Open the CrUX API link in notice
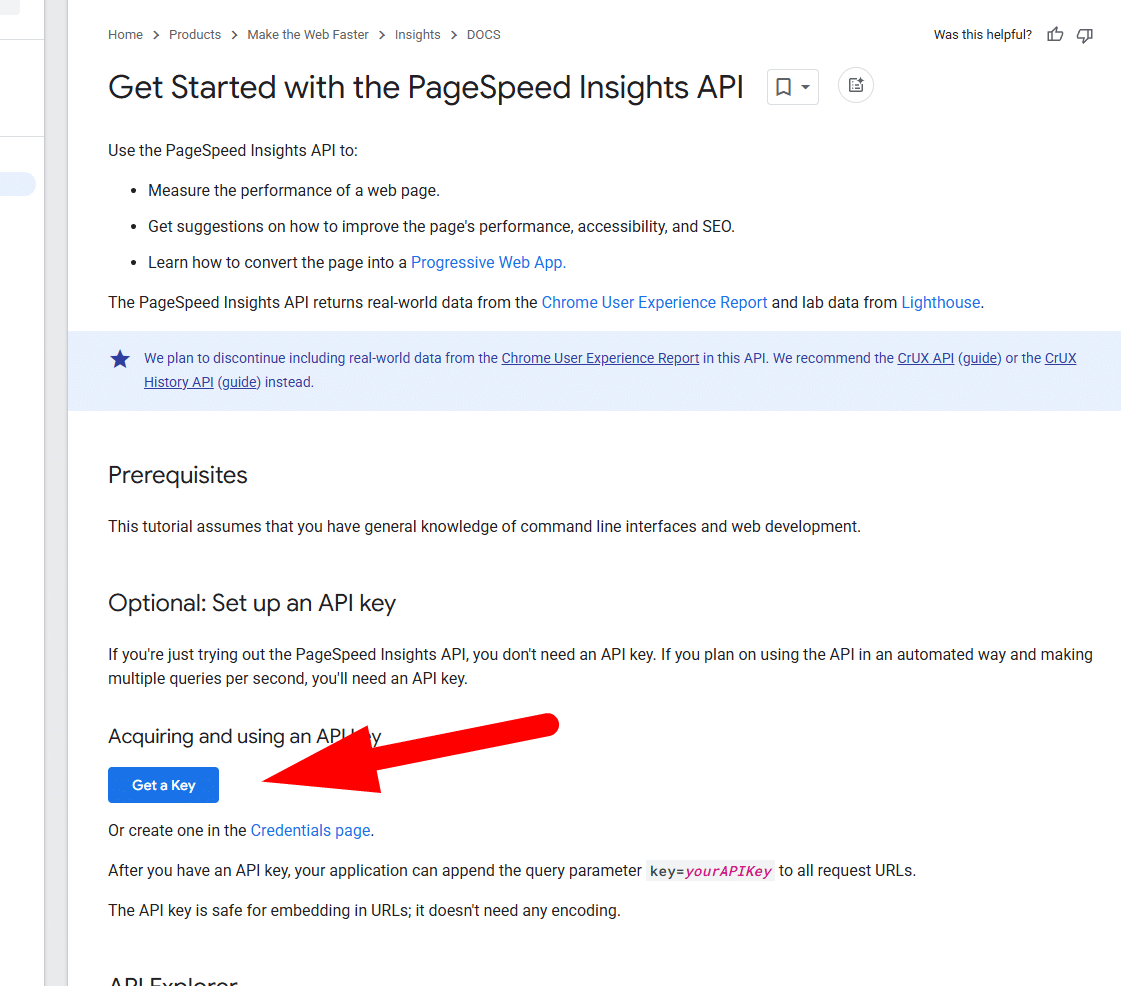 925,358
